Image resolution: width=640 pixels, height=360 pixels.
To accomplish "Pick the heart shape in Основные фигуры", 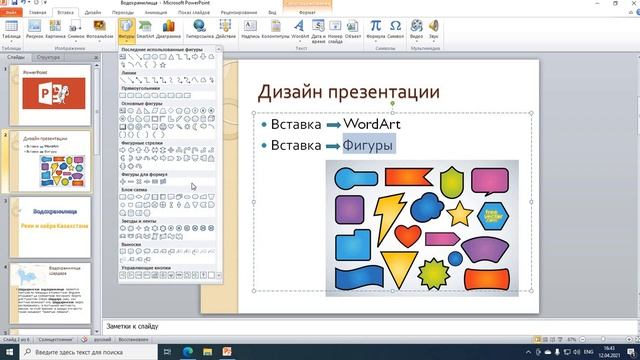I will (x=171, y=126).
